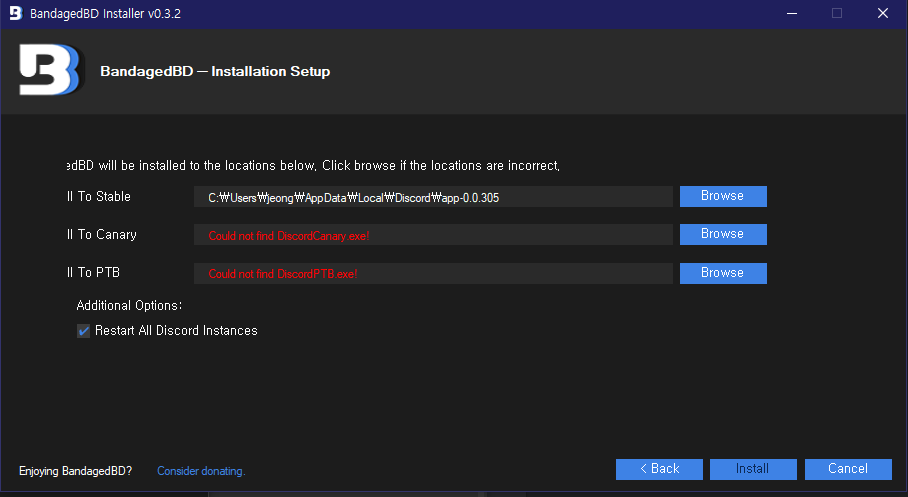908x497 pixels.
Task: Minimize the installer window
Action: click(x=792, y=13)
